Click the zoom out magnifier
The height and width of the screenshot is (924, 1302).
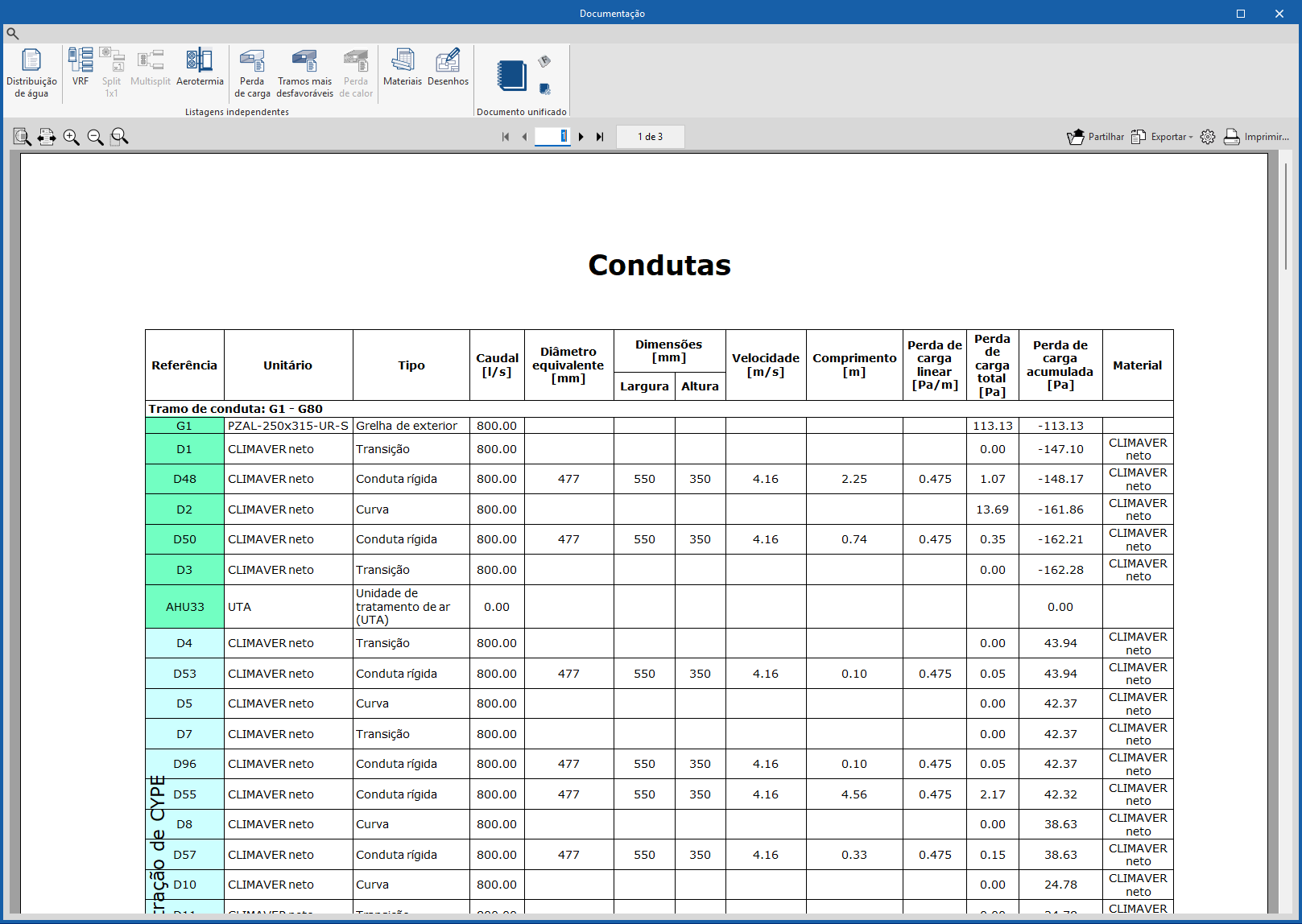tap(95, 137)
